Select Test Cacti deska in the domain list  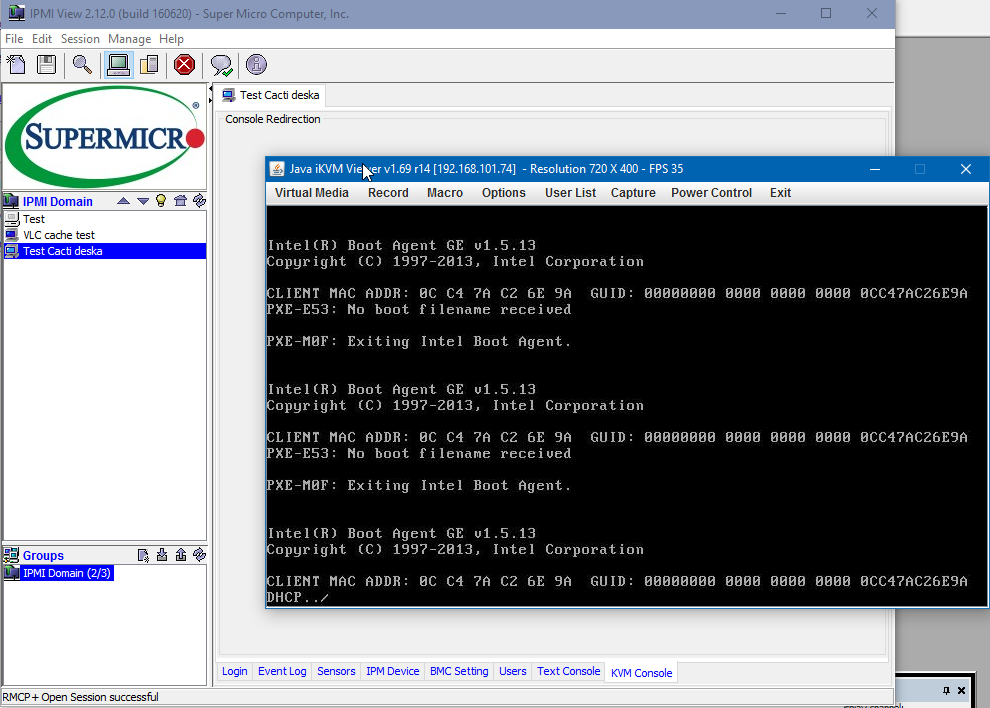click(x=105, y=251)
